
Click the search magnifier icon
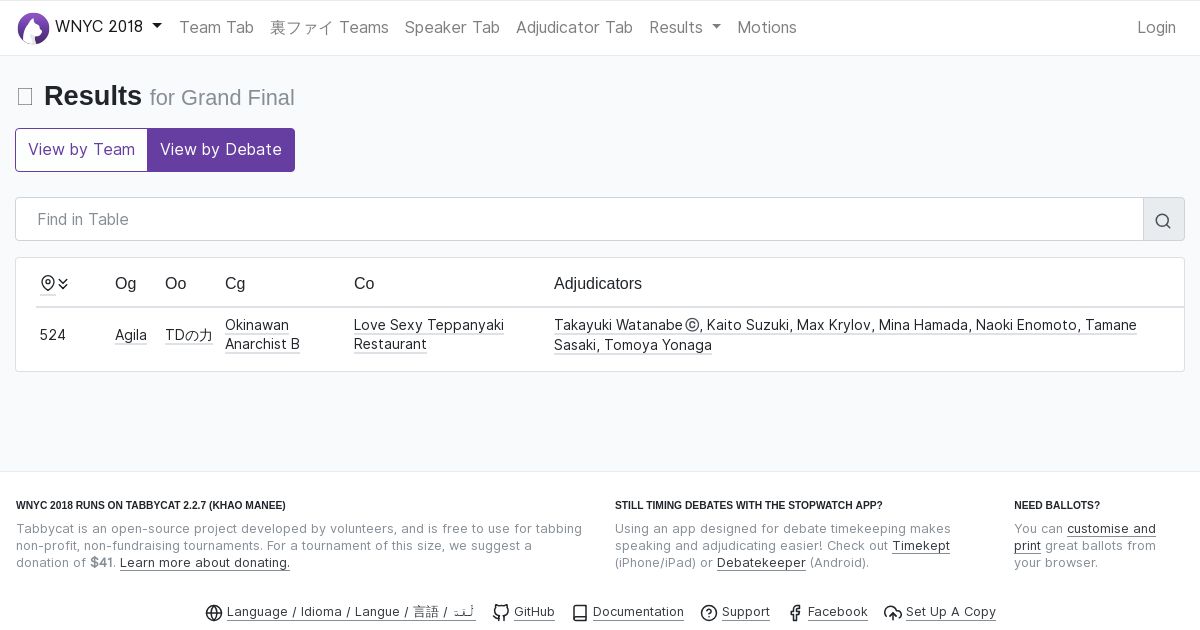coord(1163,220)
